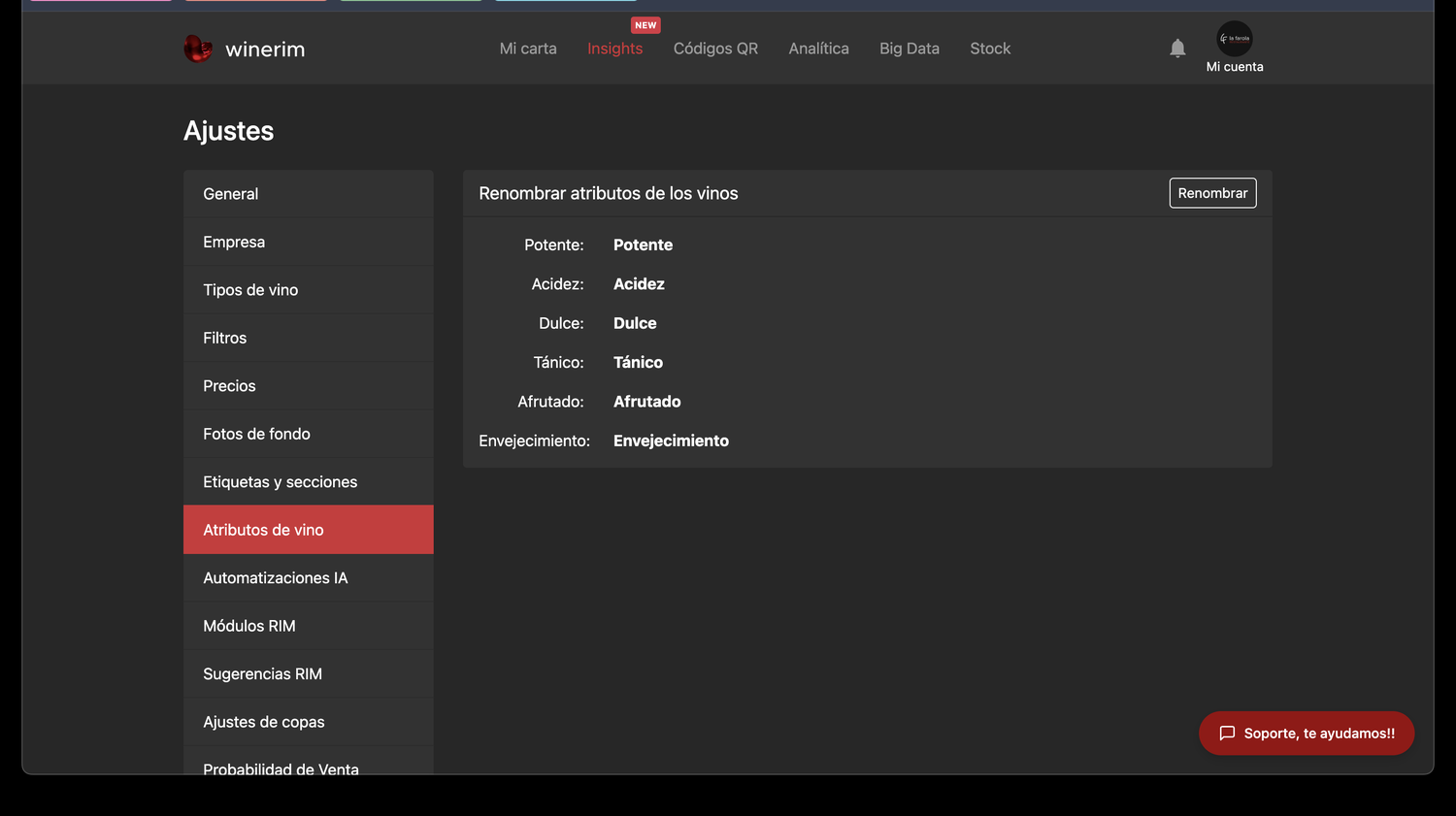The height and width of the screenshot is (816, 1456).
Task: Open Códigos QR in the top navigation
Action: [715, 49]
